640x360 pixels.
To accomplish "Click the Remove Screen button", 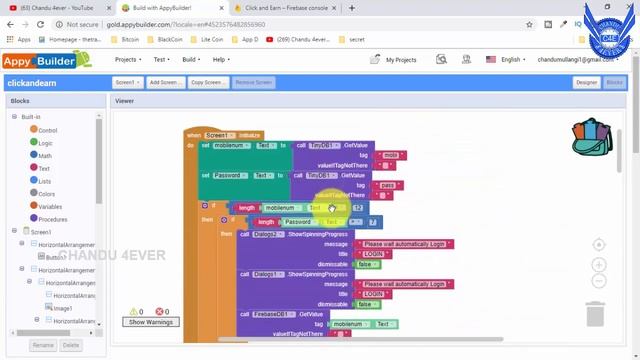I will point(253,82).
